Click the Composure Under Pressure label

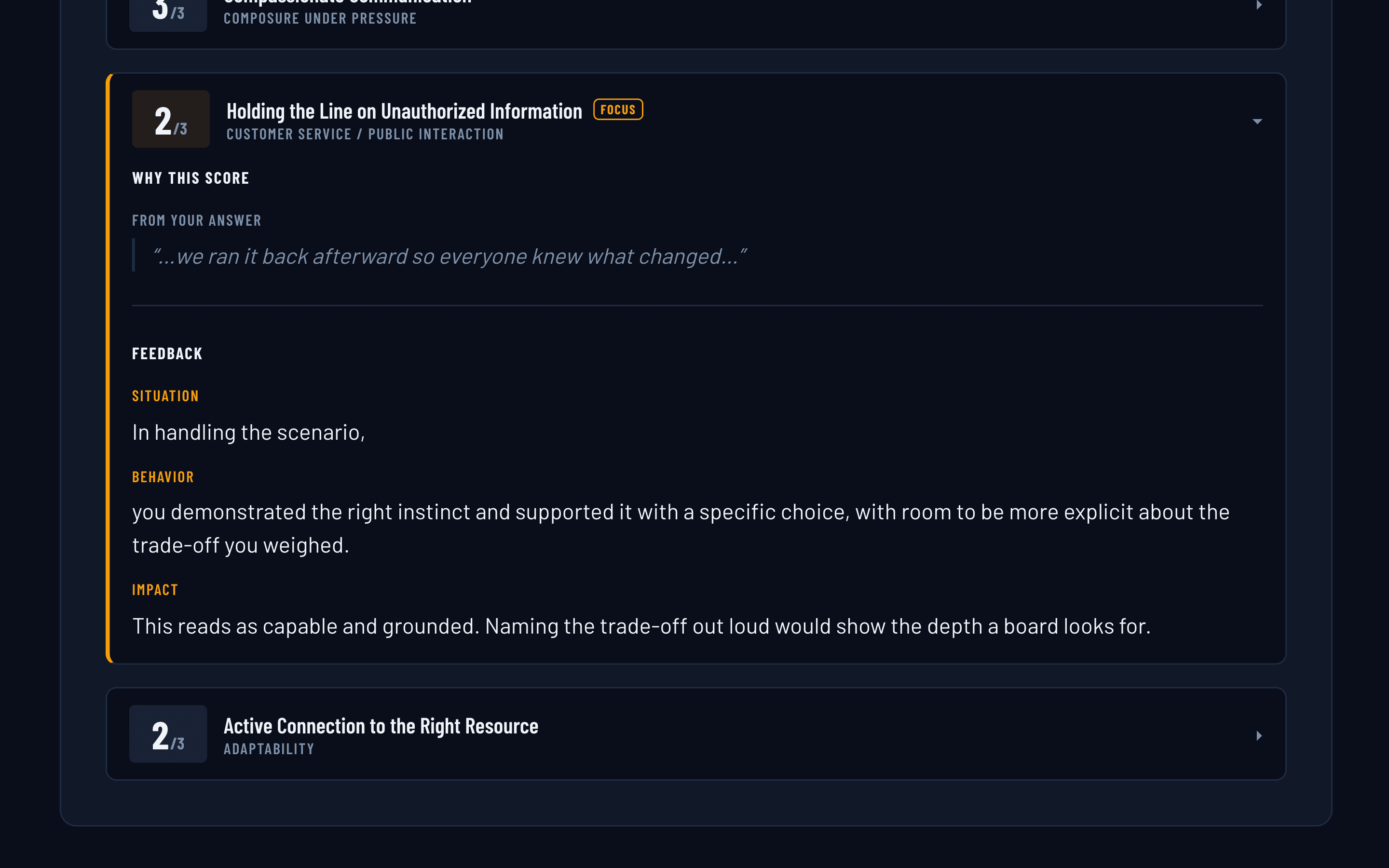(320, 18)
